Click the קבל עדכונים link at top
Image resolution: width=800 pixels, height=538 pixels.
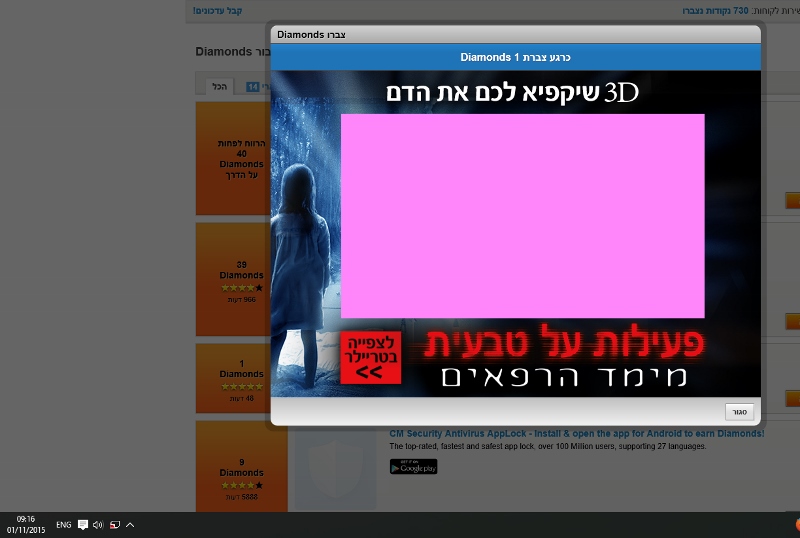pos(218,10)
